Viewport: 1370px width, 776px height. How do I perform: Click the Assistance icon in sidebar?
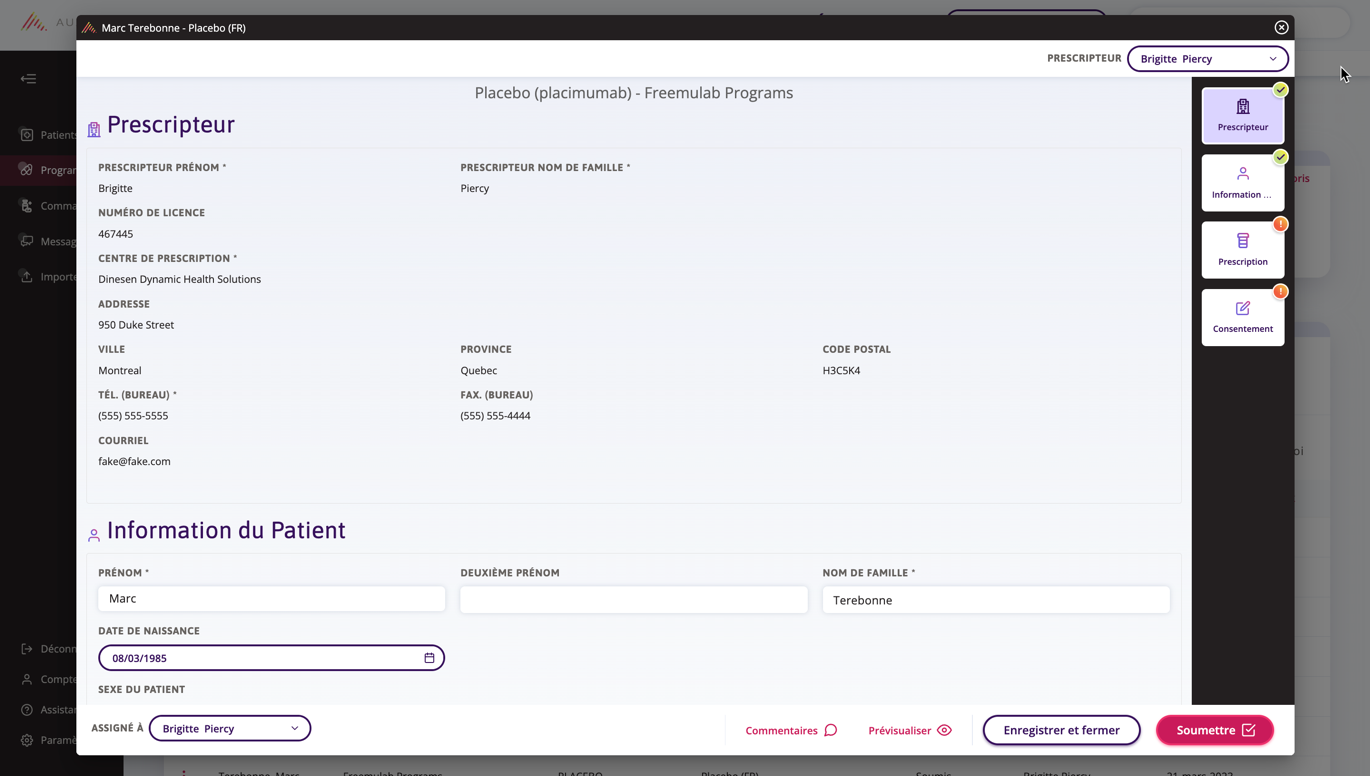27,710
